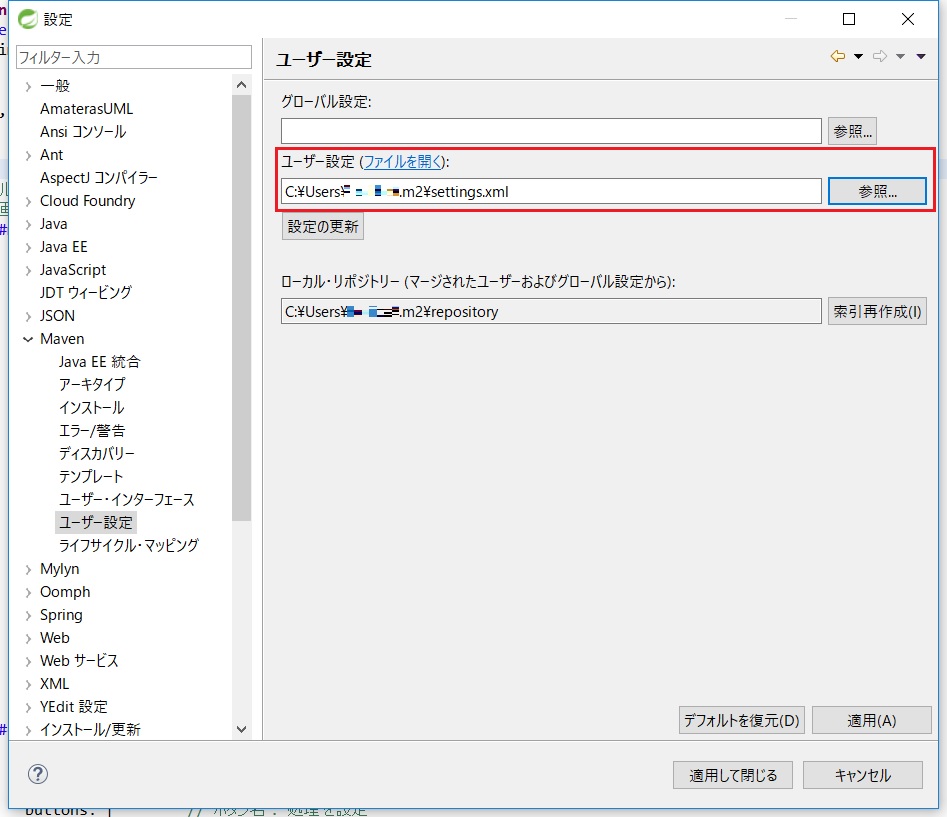Open ライフサイクル・マッピング under Maven

pyautogui.click(x=129, y=545)
